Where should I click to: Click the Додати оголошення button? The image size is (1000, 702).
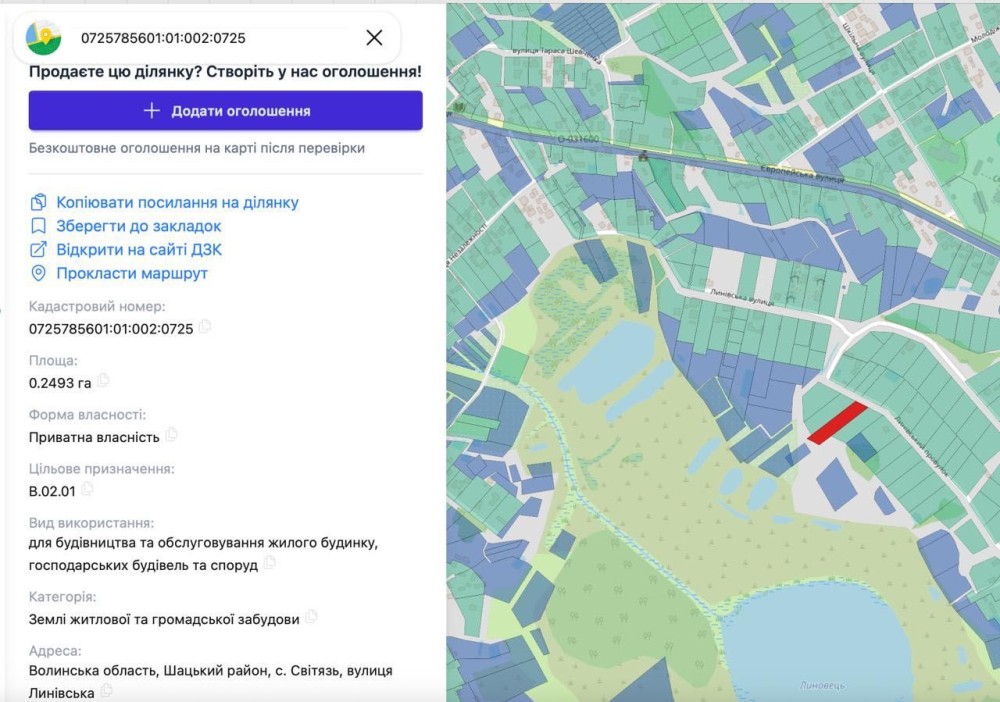tap(225, 110)
